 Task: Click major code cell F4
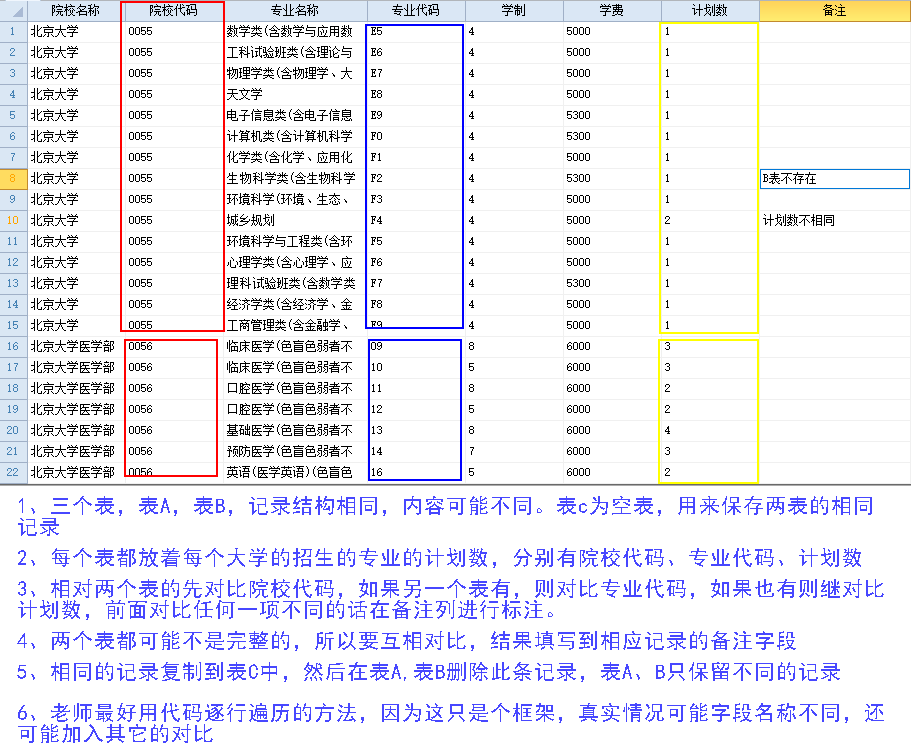(x=416, y=220)
